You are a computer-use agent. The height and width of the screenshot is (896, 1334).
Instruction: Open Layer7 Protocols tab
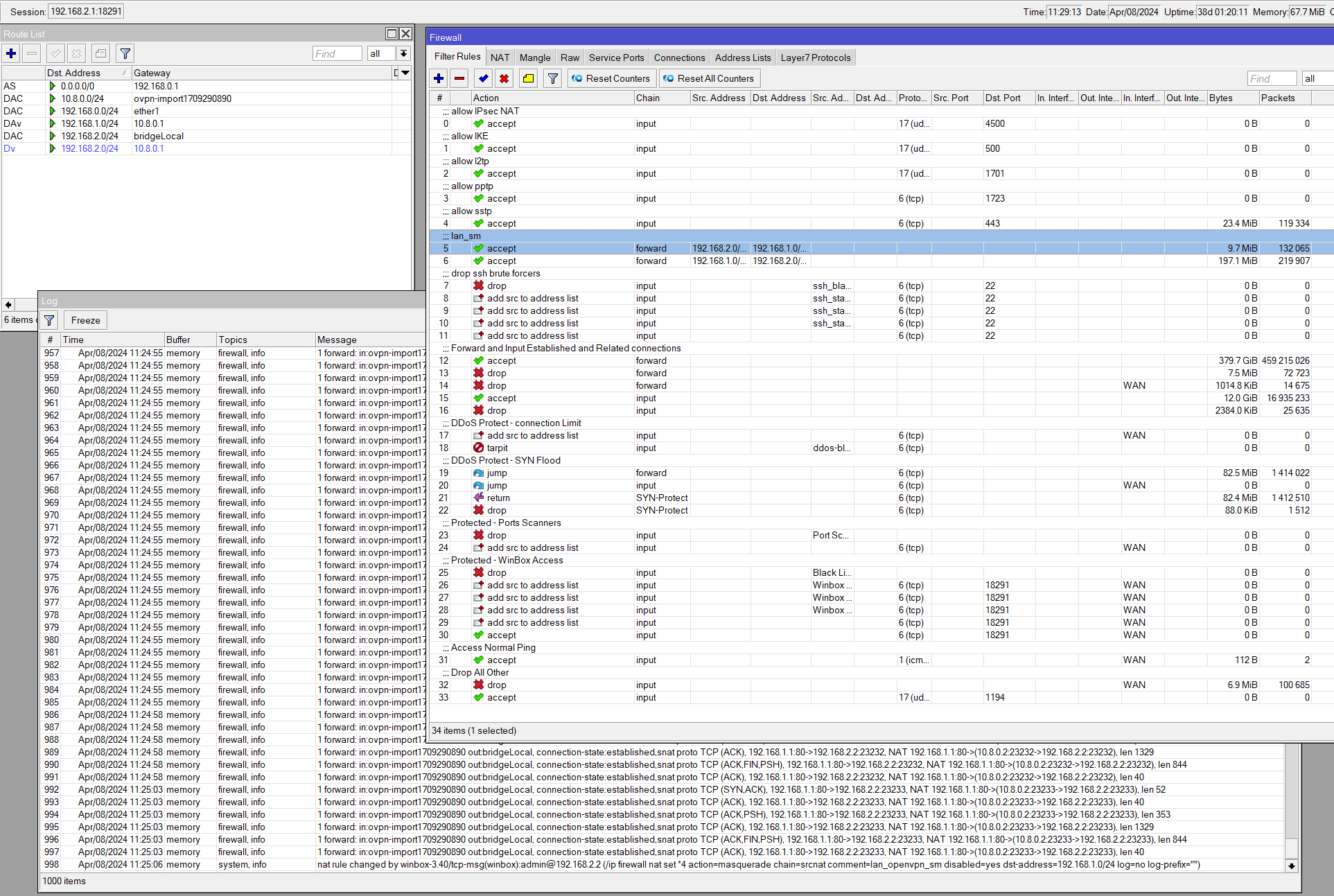point(816,58)
